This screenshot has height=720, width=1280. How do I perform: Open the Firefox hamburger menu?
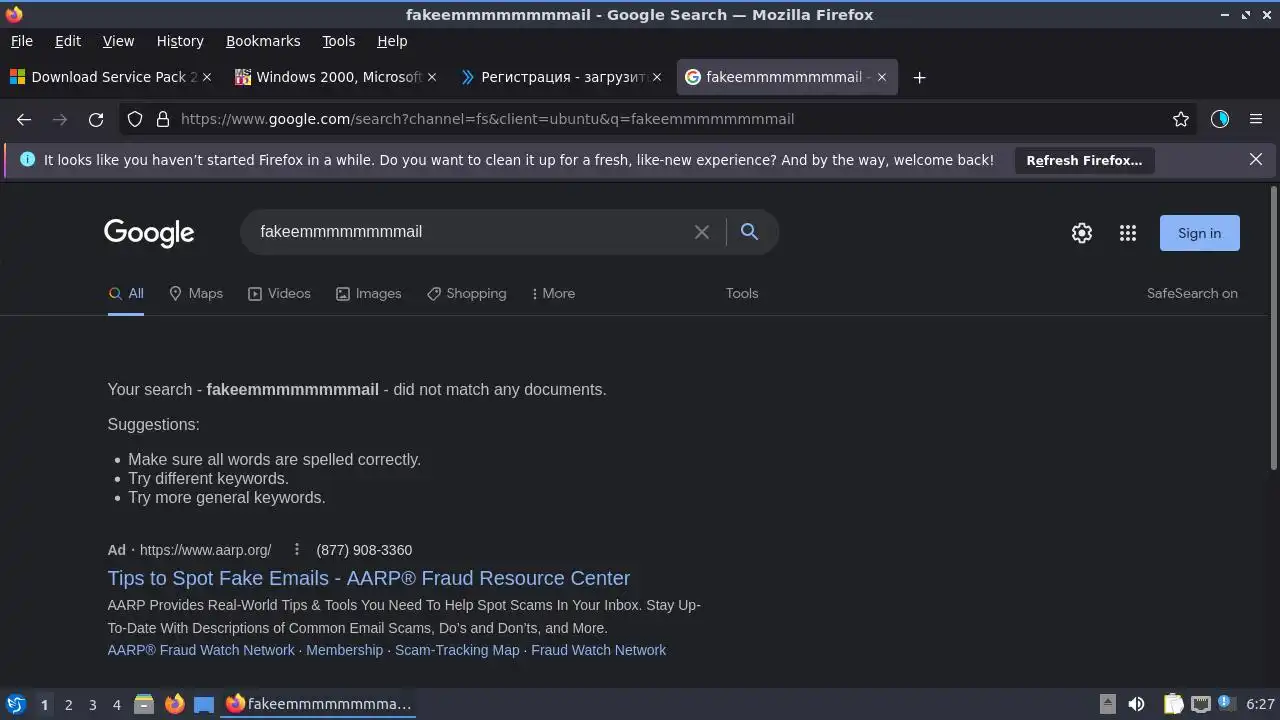point(1256,119)
